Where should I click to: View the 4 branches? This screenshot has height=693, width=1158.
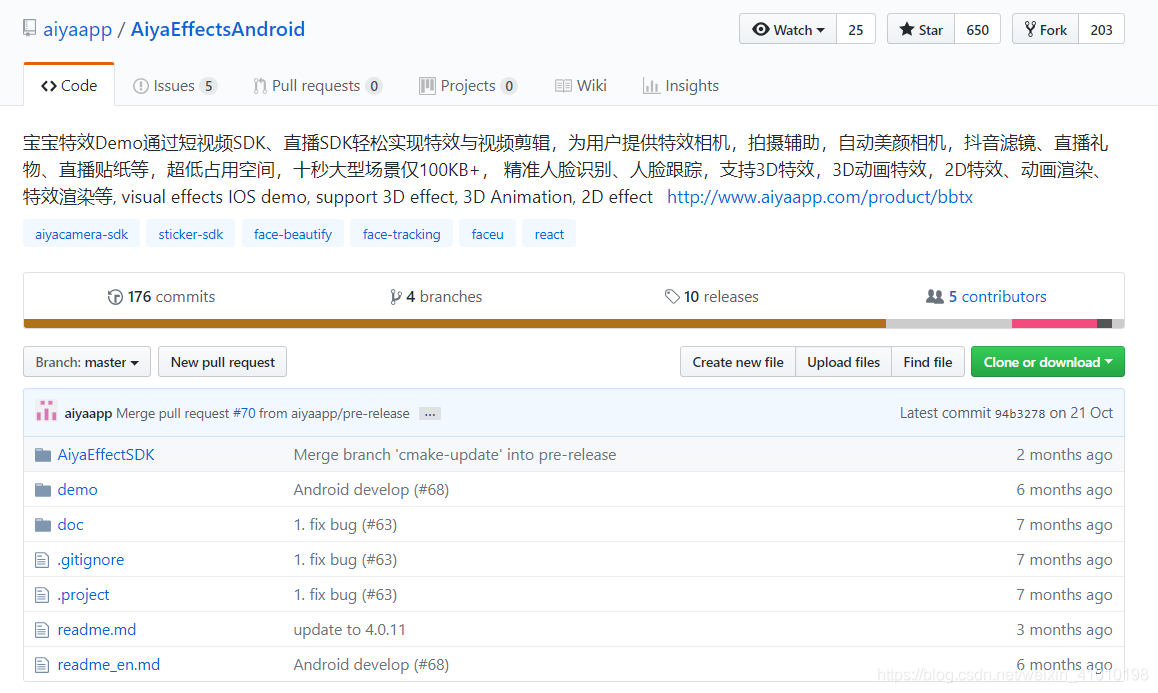(x=436, y=297)
